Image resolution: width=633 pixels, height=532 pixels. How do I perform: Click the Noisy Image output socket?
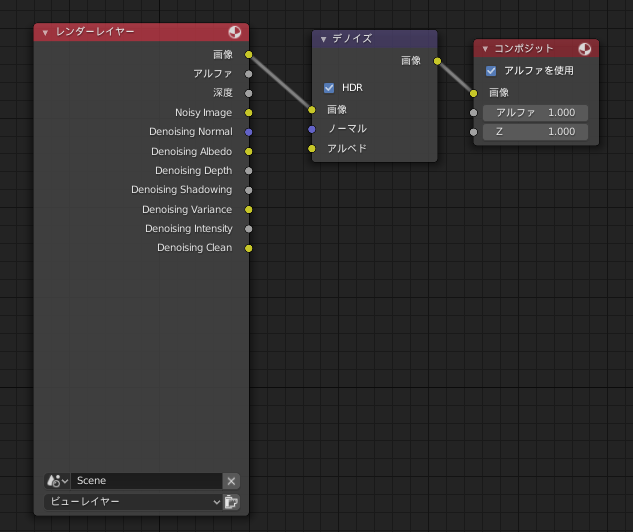[x=249, y=113]
